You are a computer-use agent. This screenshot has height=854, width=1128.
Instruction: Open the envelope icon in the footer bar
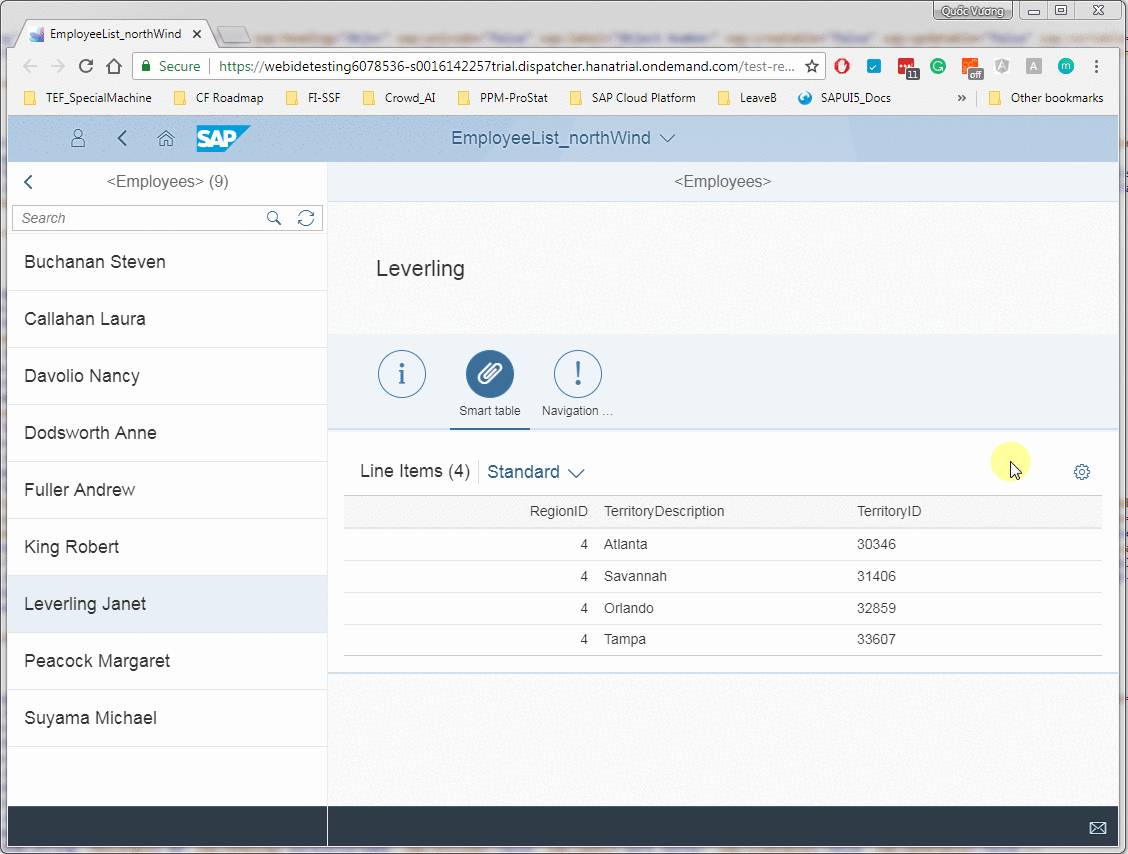click(1097, 827)
